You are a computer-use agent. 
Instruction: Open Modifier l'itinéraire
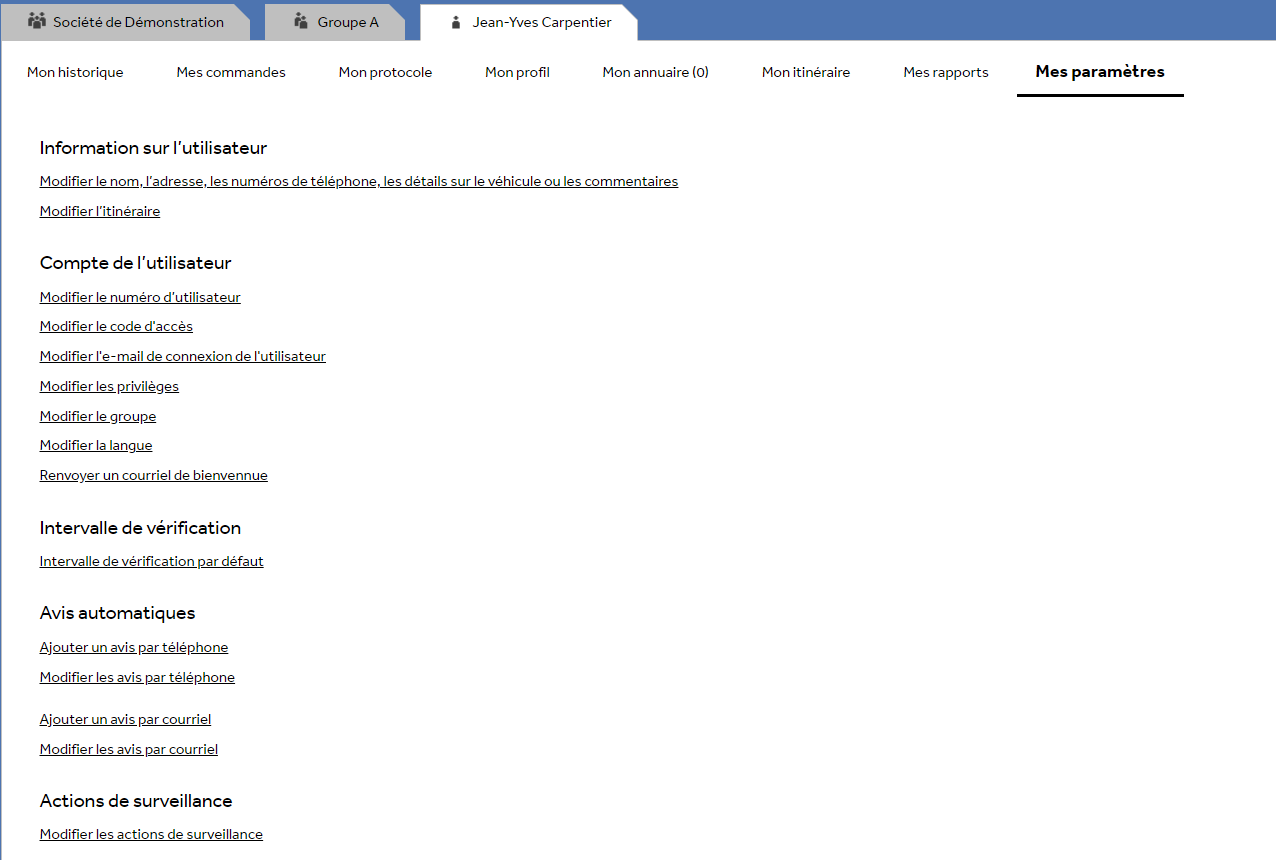pyautogui.click(x=100, y=211)
